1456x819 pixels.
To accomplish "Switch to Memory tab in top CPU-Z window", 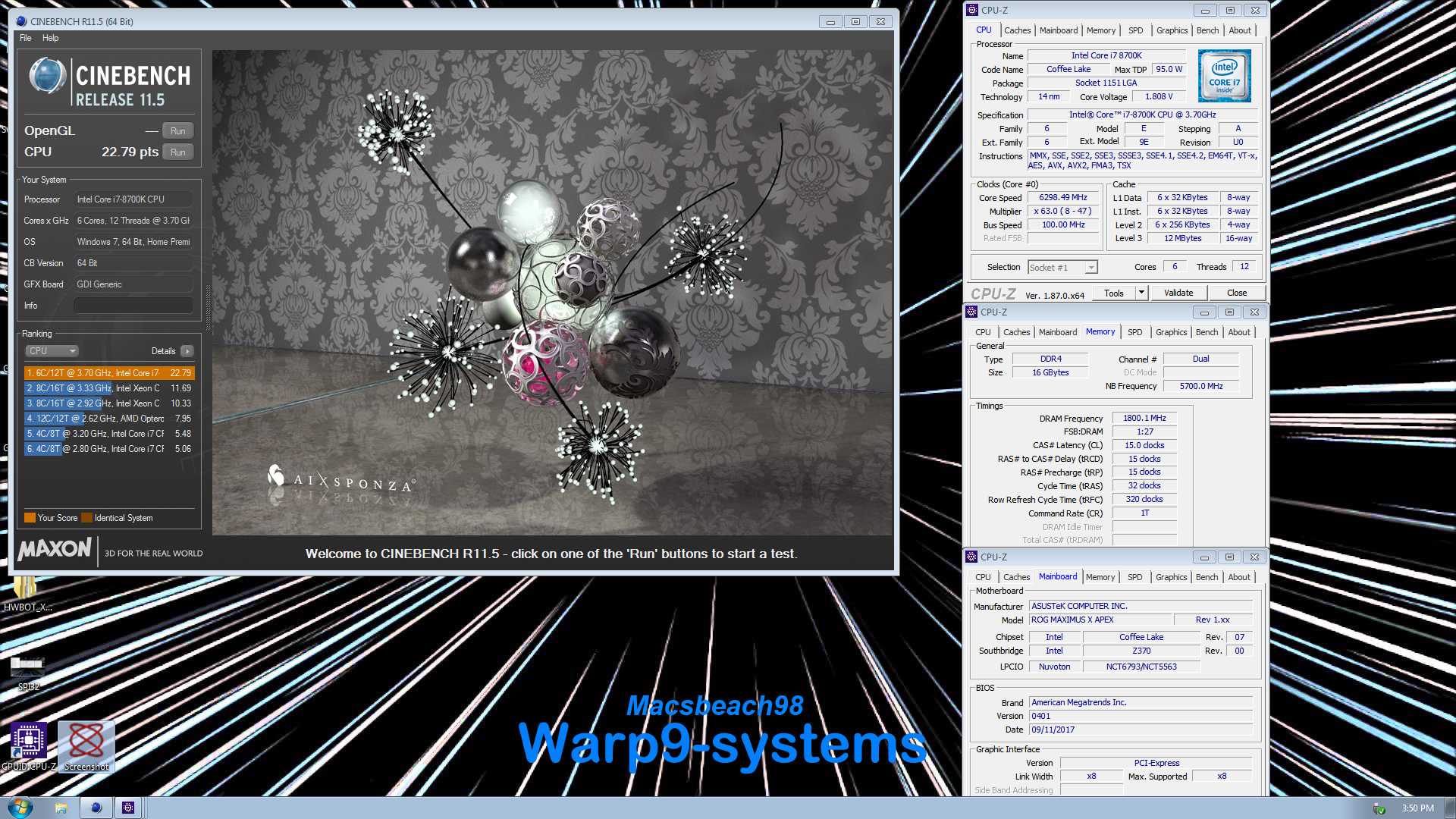I will pyautogui.click(x=1101, y=30).
